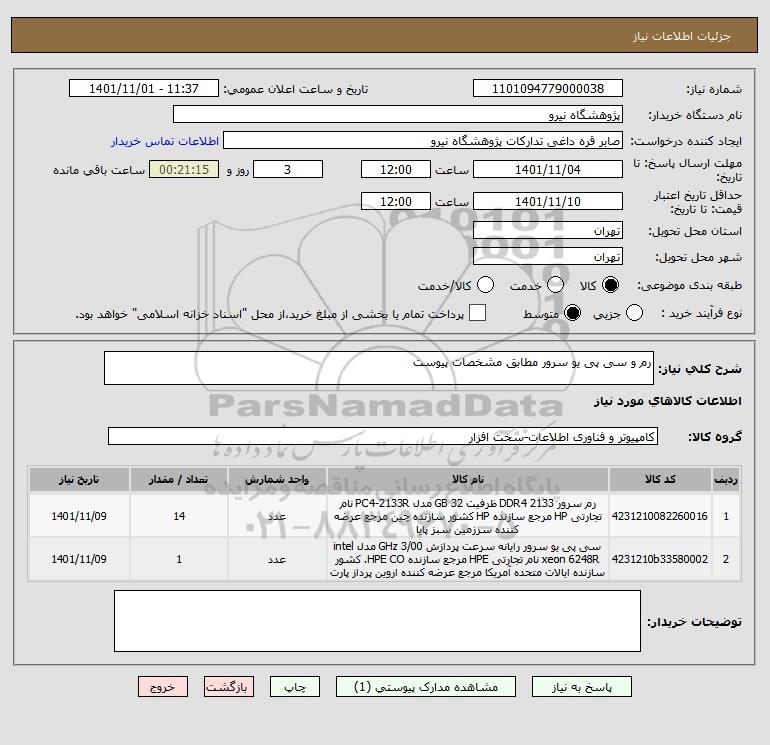Click price validity date 1401/11/10
The height and width of the screenshot is (745, 770).
tap(548, 202)
